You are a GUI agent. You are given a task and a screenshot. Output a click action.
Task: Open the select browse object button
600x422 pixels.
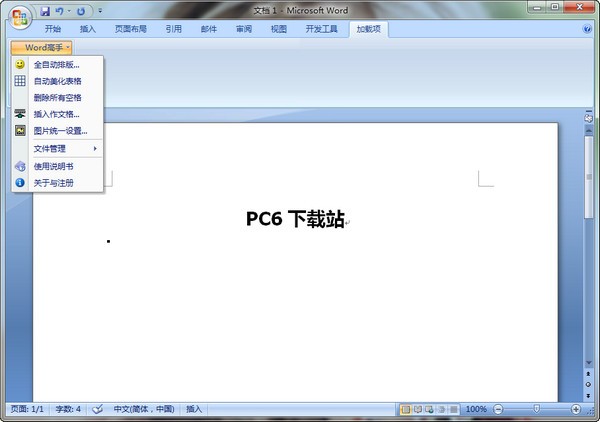588,385
